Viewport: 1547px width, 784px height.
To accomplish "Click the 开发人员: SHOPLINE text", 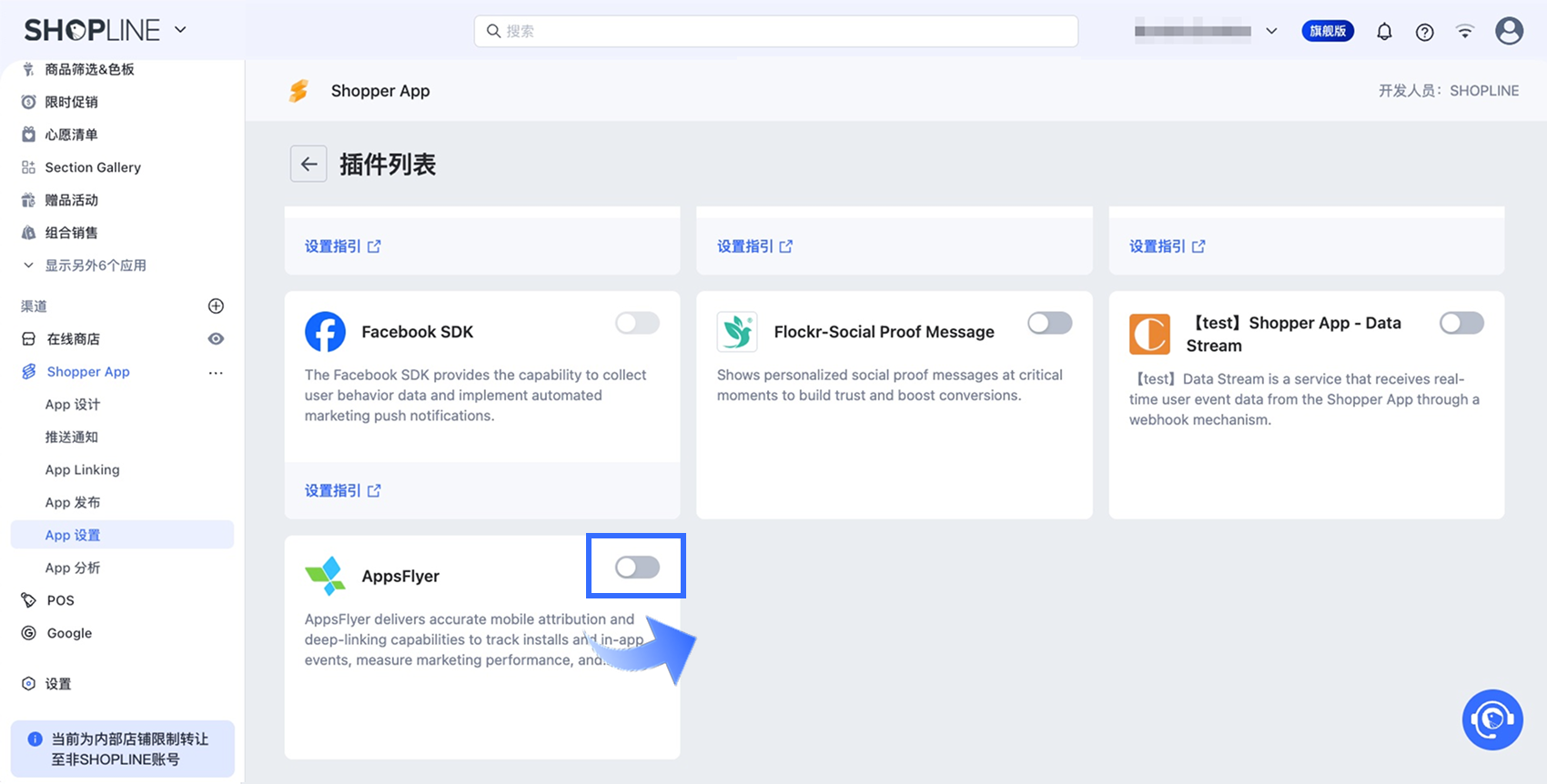I will coord(1449,91).
